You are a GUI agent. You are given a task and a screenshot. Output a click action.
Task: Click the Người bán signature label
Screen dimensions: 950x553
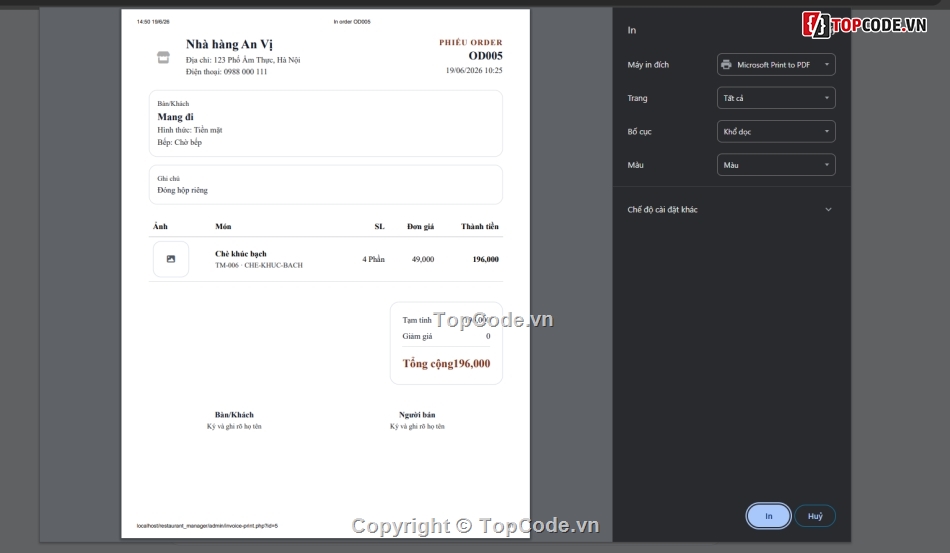coord(417,415)
